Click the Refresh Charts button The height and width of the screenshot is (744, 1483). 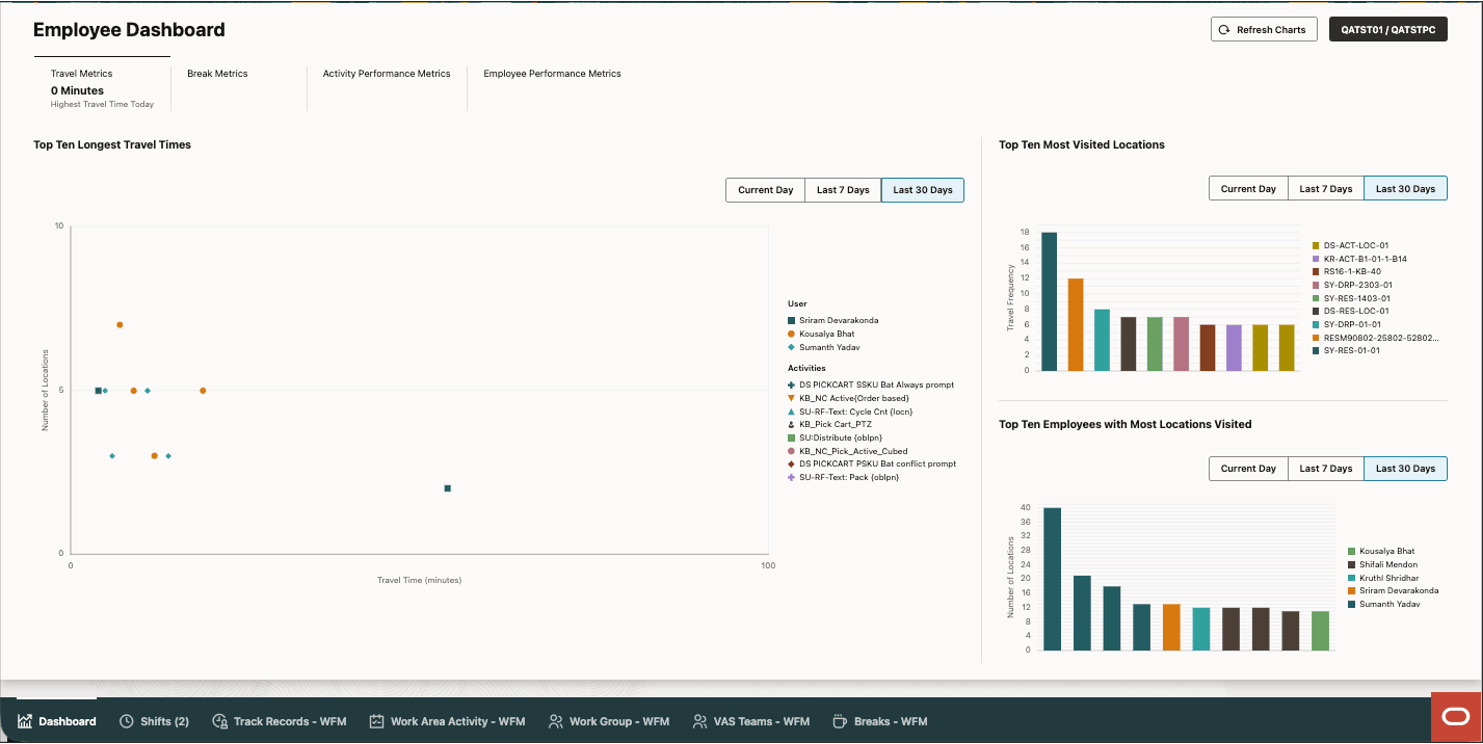point(1263,30)
